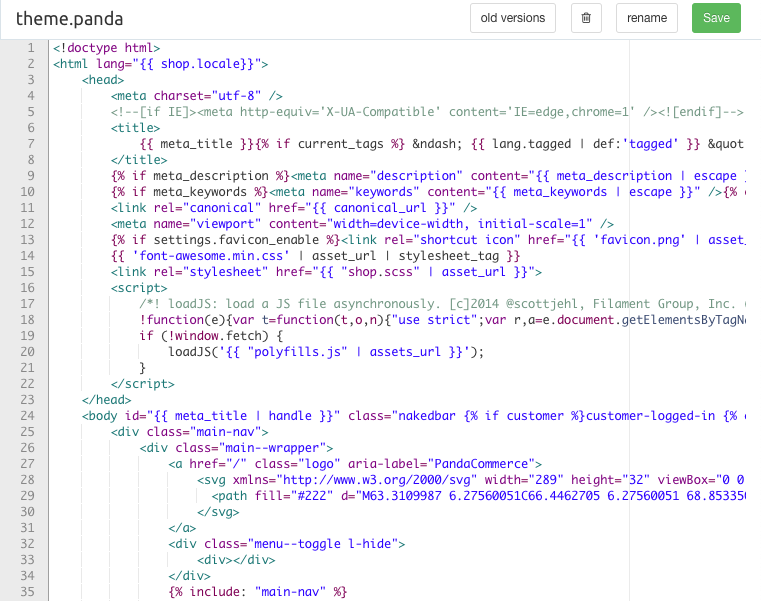
Task: Click the aria-label="PandaCommerce" anchor line
Action: [x=355, y=465]
